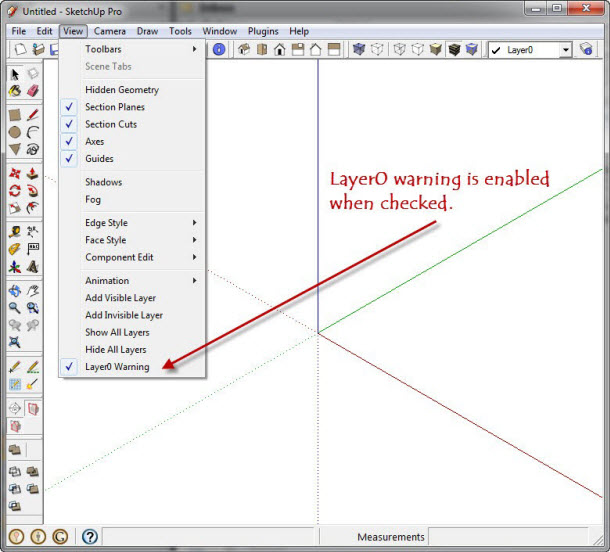Image resolution: width=610 pixels, height=552 pixels.
Task: Select the Circle tool
Action: pos(15,132)
